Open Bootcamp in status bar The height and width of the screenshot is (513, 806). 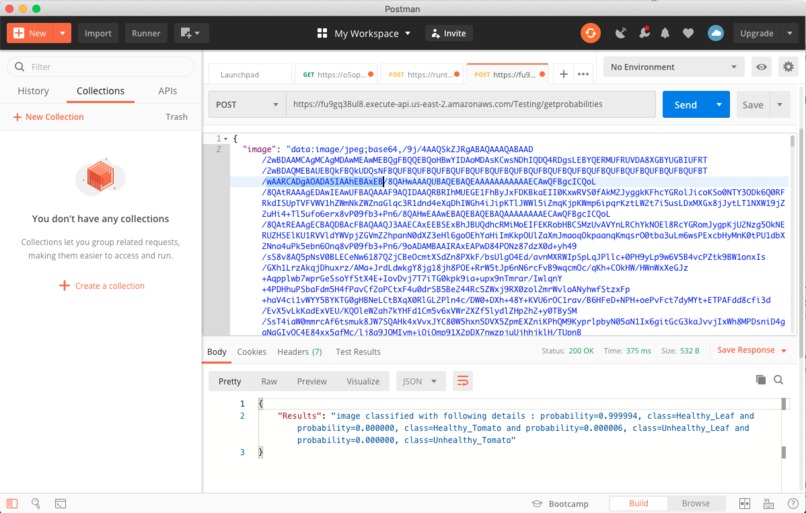(x=560, y=504)
